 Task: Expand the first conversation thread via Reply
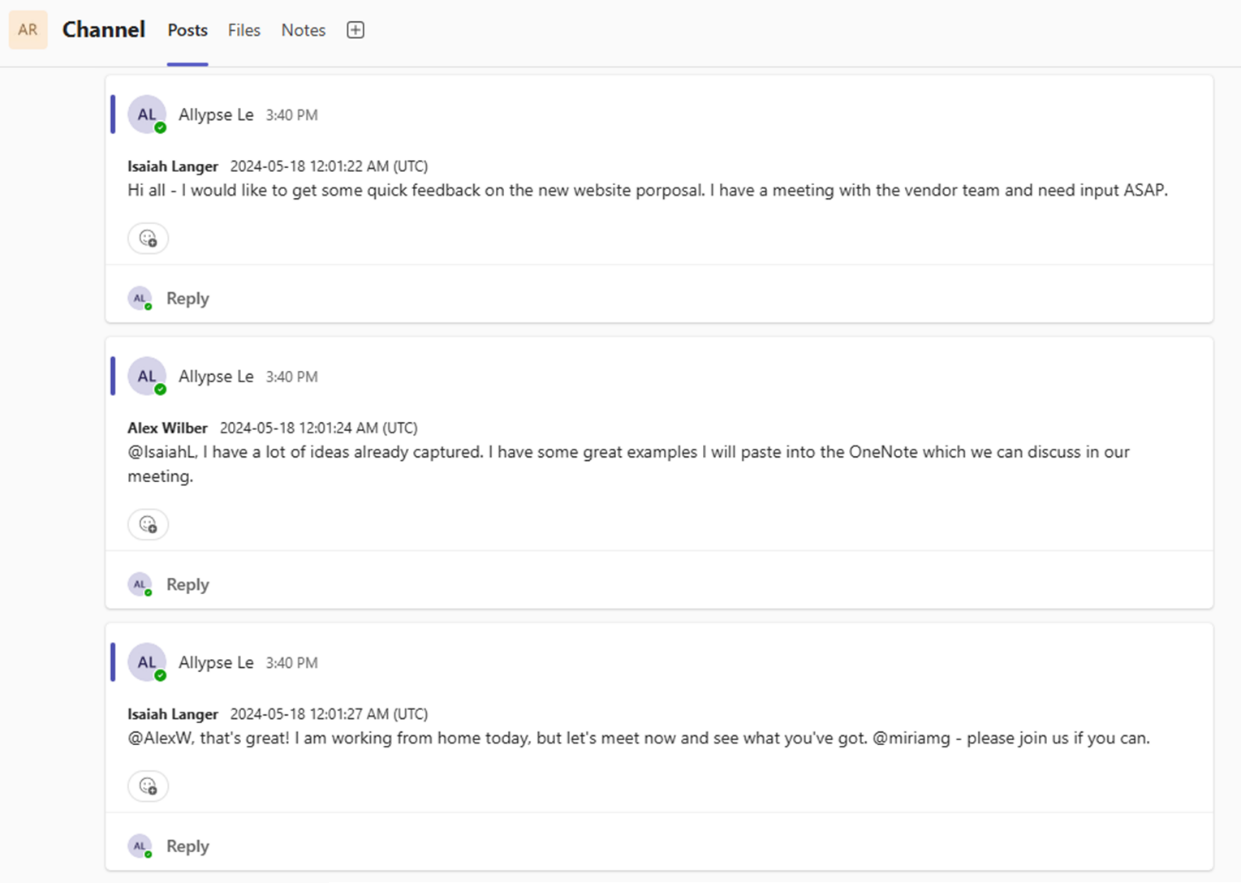[187, 298]
